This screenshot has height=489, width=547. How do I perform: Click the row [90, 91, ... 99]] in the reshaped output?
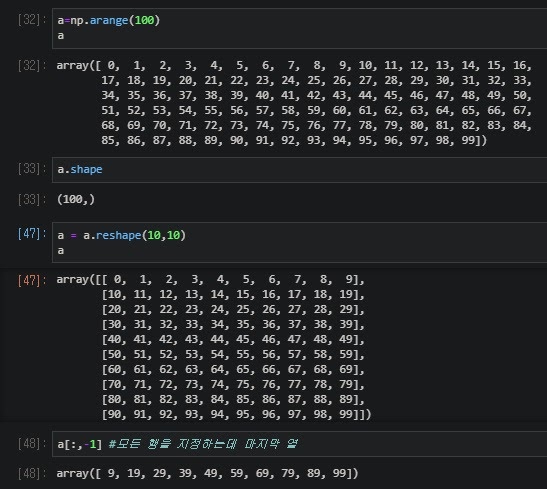tap(237, 414)
